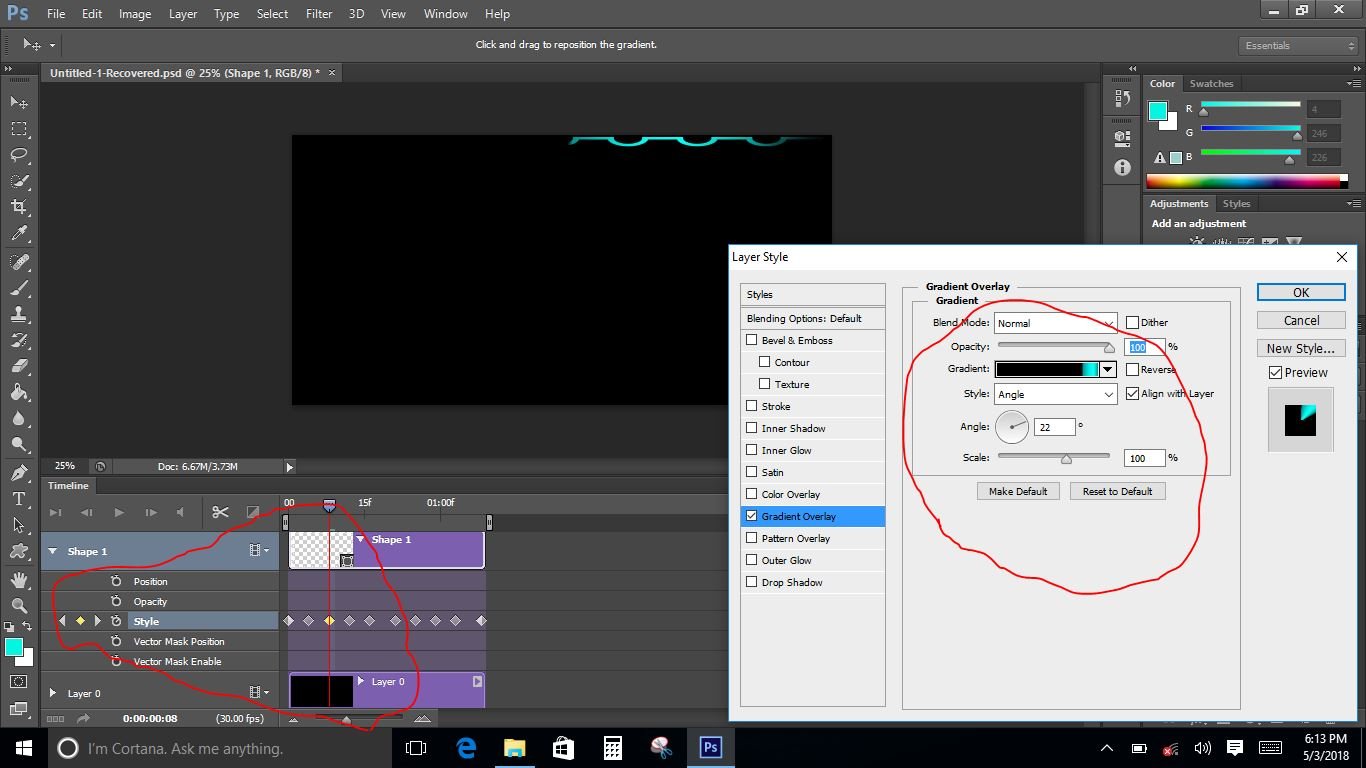The image size is (1366, 768).
Task: Open the Essentials workspace dropdown
Action: [x=1298, y=46]
